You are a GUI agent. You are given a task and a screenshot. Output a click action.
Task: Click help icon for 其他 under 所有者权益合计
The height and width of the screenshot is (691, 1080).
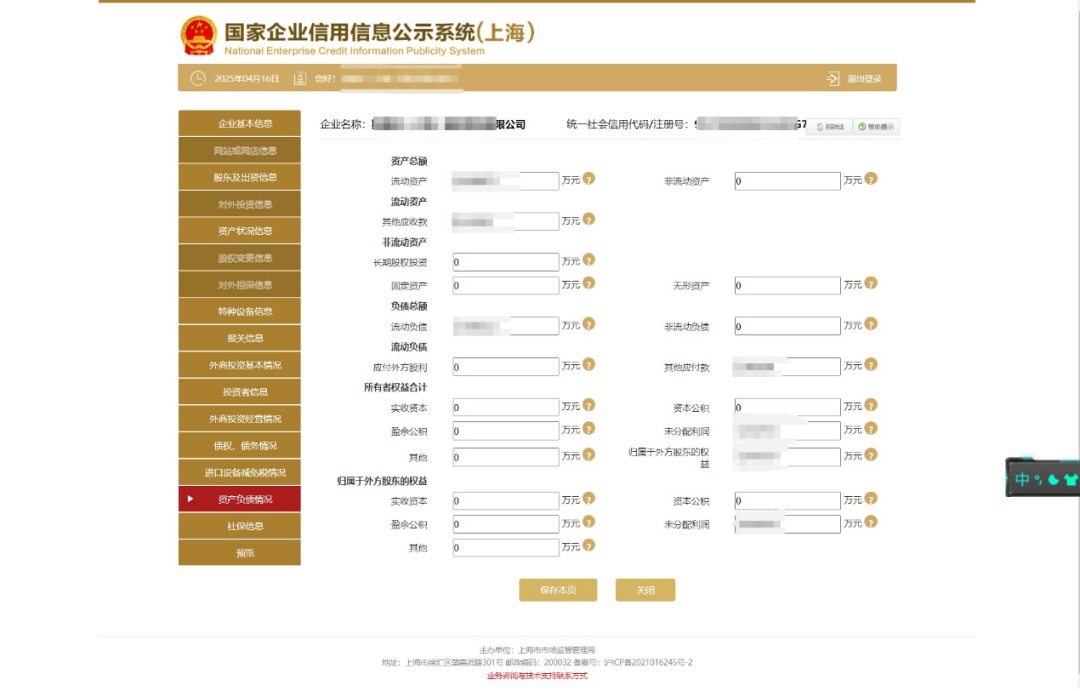[x=588, y=455]
